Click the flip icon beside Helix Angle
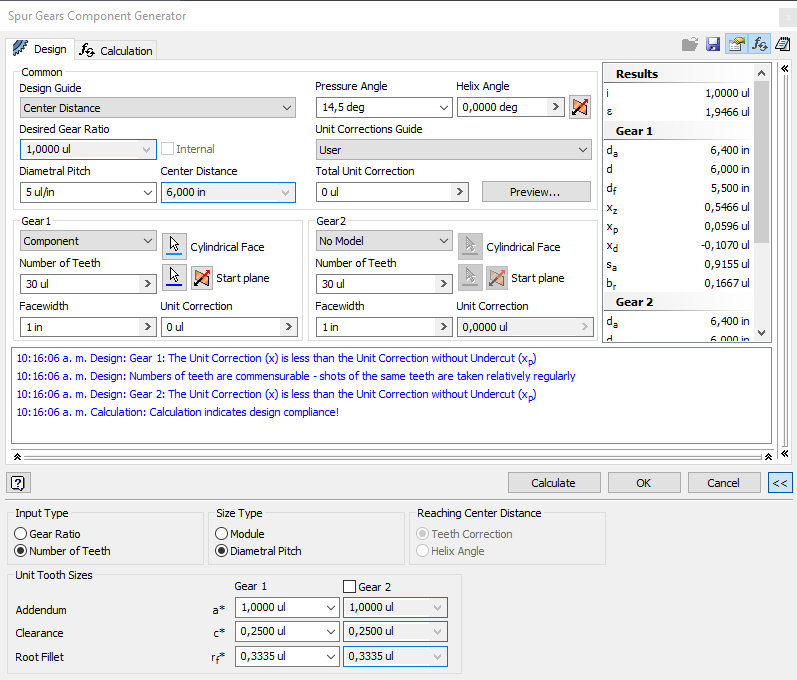The height and width of the screenshot is (680, 797). pos(580,107)
